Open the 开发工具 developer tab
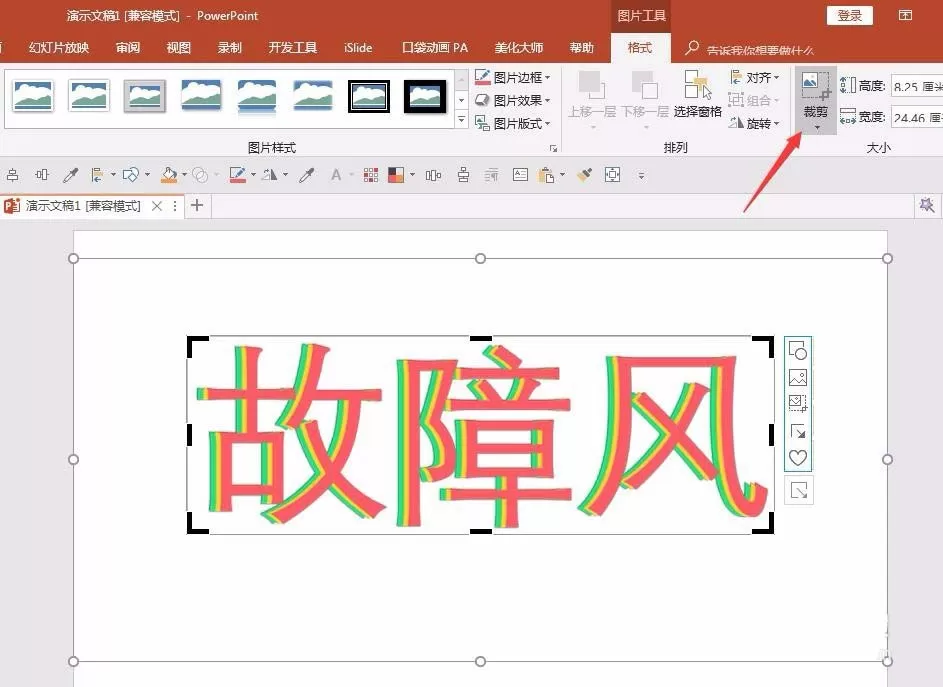This screenshot has width=943, height=687. (293, 48)
